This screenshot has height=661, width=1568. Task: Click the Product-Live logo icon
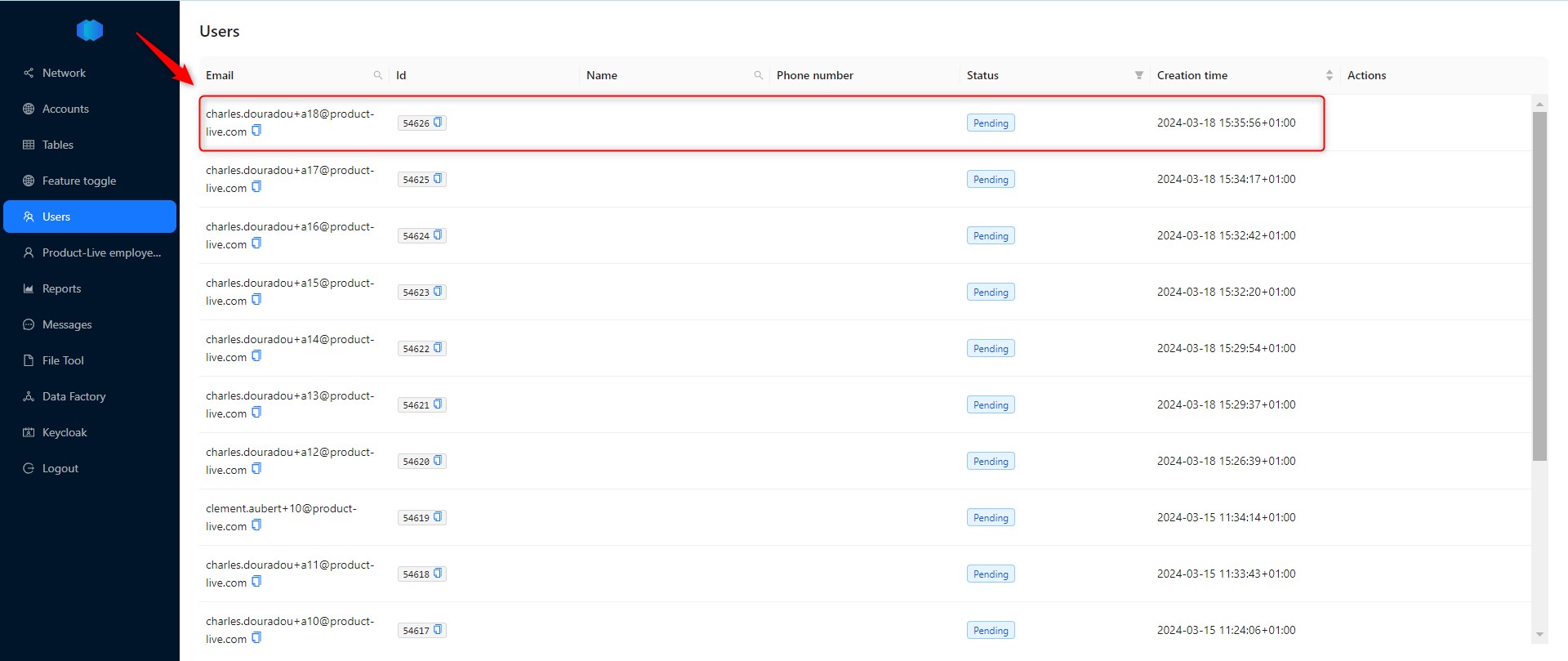tap(90, 30)
